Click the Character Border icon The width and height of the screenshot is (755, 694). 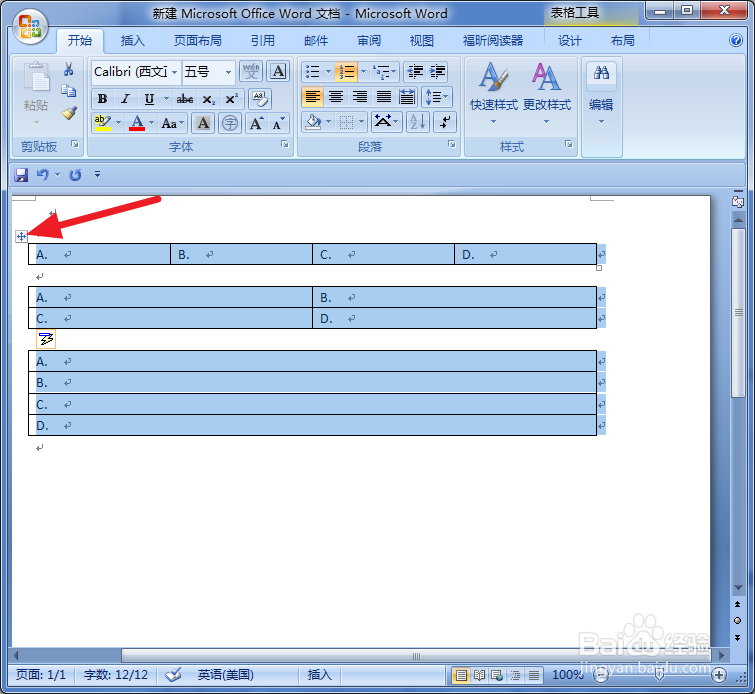pyautogui.click(x=278, y=71)
